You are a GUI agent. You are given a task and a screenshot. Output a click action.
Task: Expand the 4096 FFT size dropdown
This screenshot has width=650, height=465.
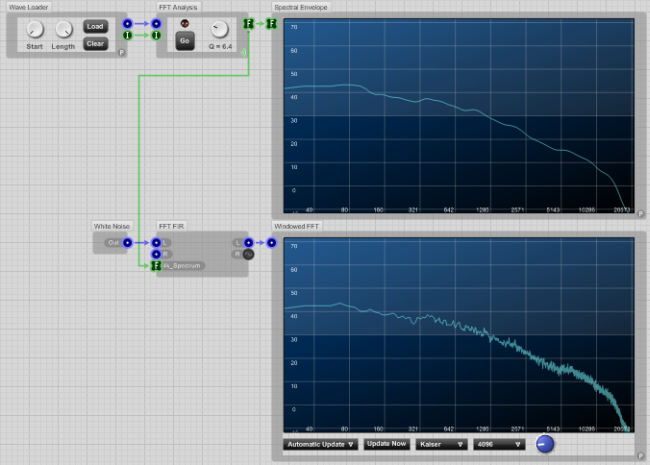(x=499, y=443)
